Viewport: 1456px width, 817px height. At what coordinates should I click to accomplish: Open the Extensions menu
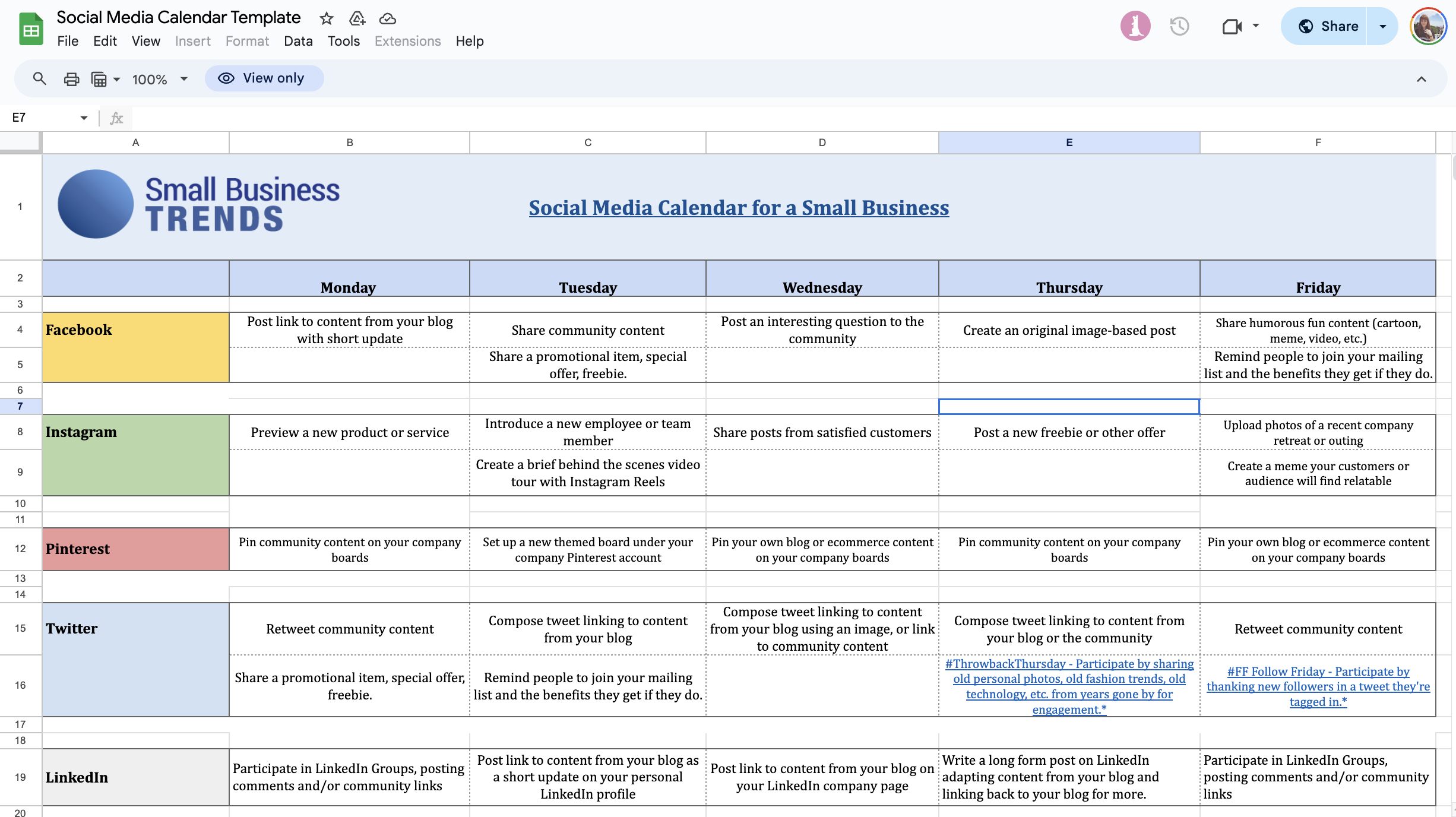(x=407, y=41)
